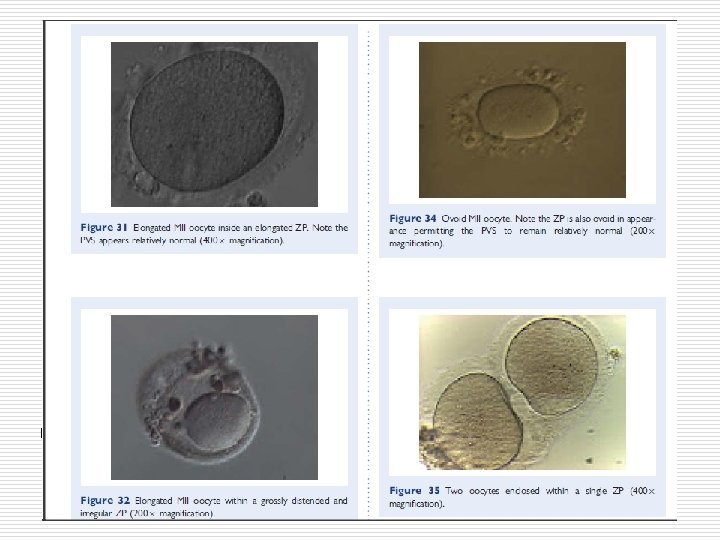The image size is (720, 540).
Task: Select the 'Figure 31' caption label
Action: (x=103, y=228)
